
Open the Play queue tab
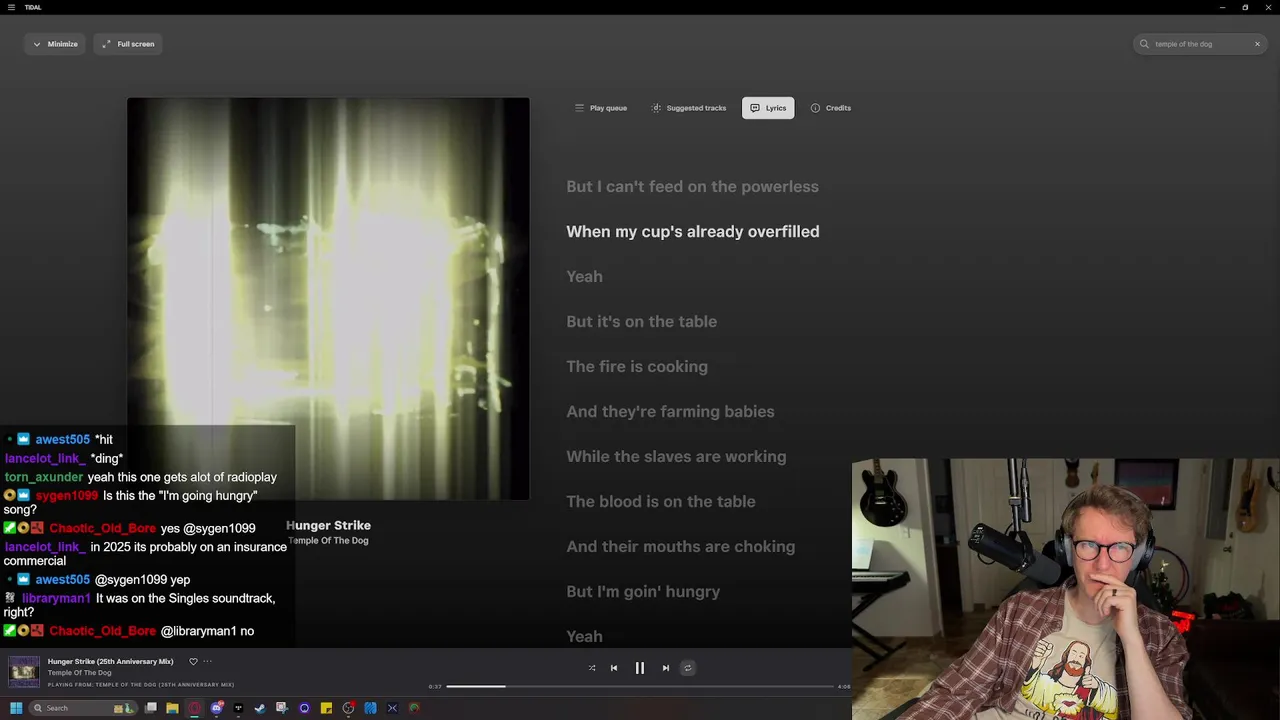click(601, 108)
